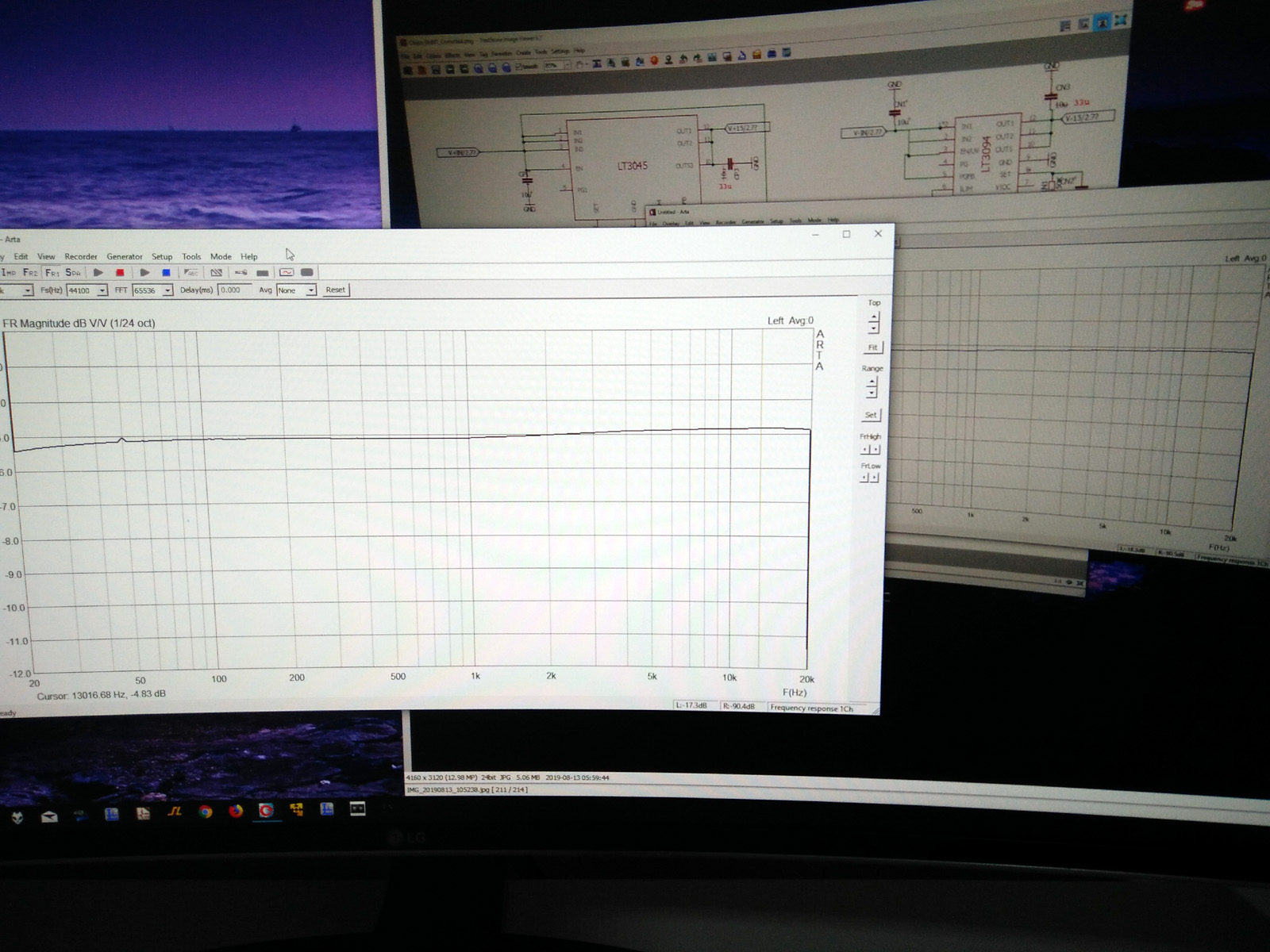The image size is (1270, 952).
Task: Open the View menu in Arta
Action: click(x=46, y=256)
